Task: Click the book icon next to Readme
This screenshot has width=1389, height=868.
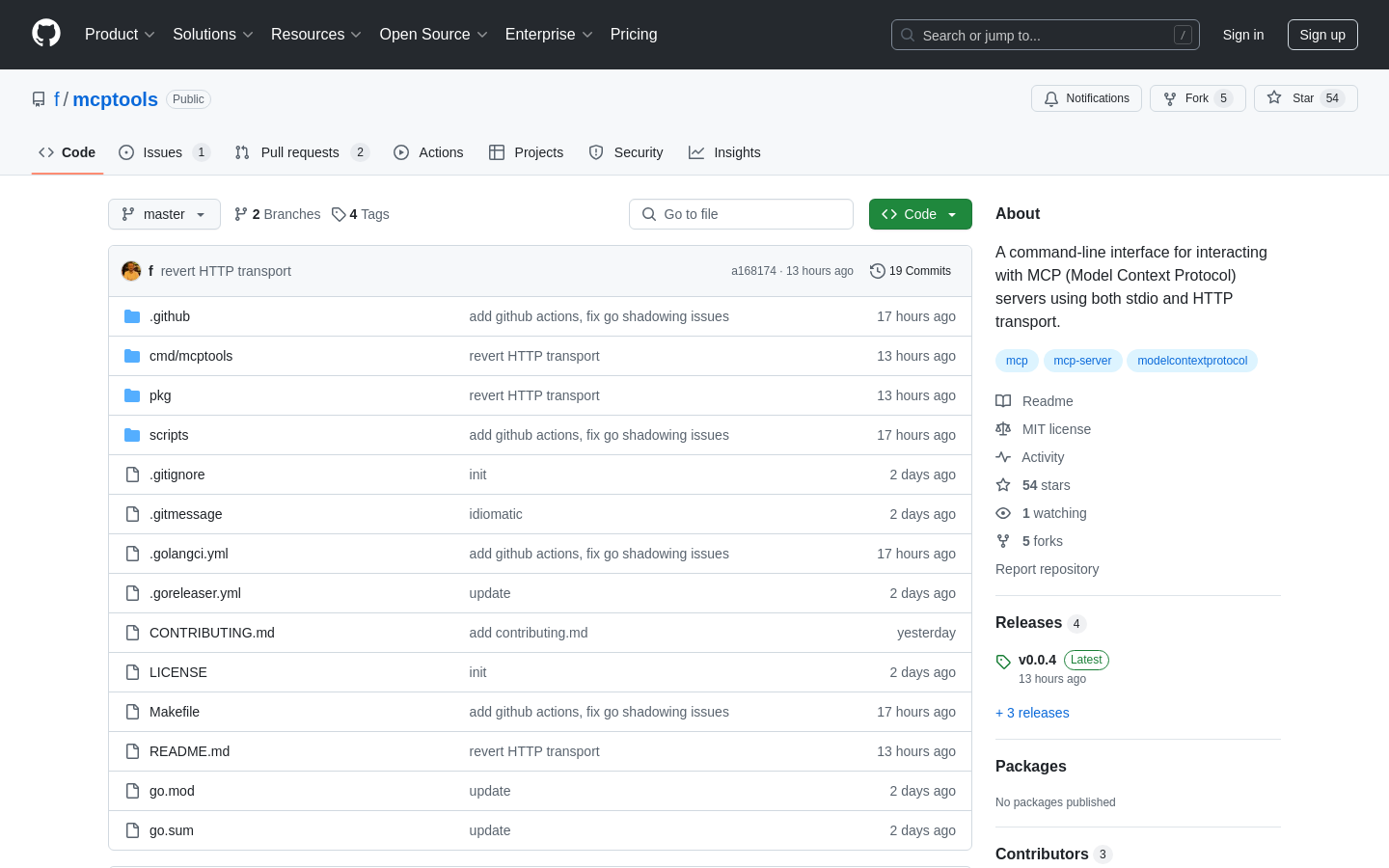Action: coord(1003,401)
